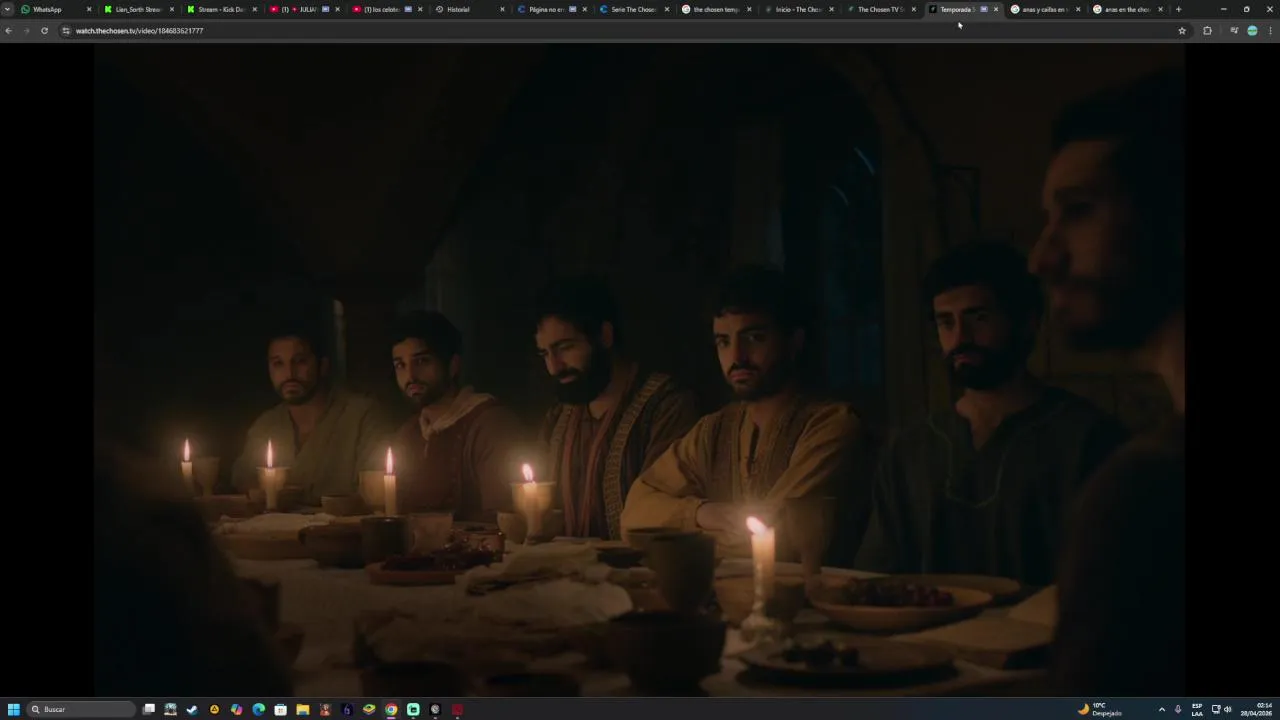Open the Extensions puzzle icon
The image size is (1280, 720).
(x=1207, y=31)
